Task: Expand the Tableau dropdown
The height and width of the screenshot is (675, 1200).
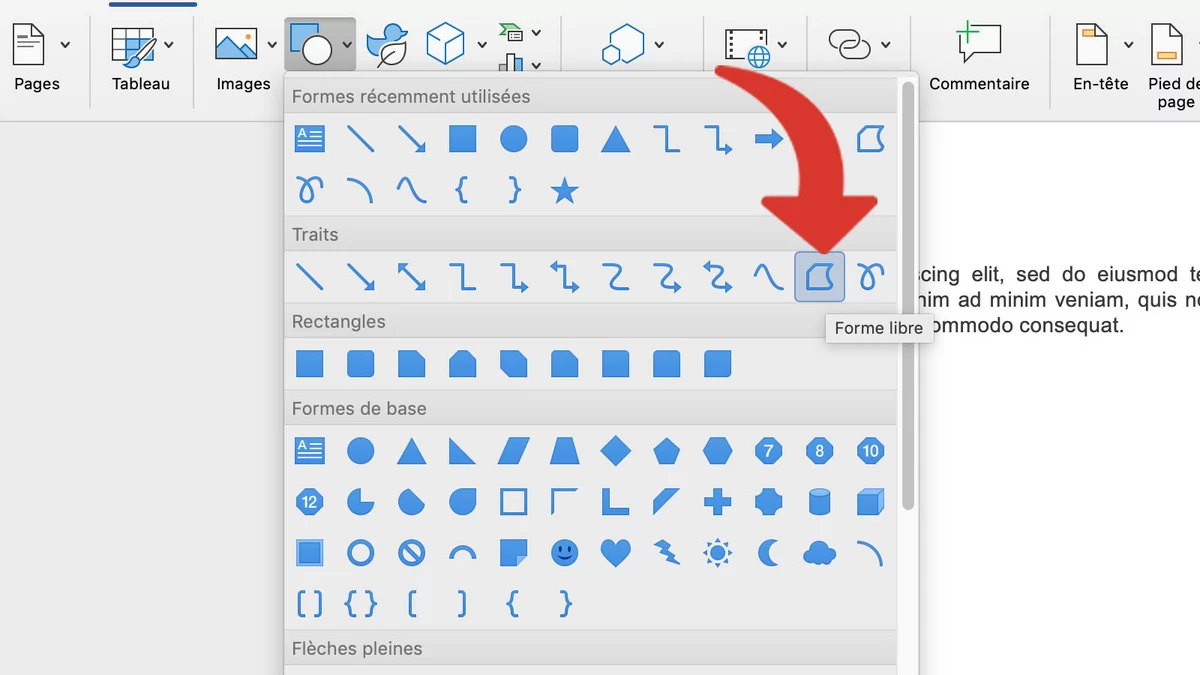Action: coord(169,45)
